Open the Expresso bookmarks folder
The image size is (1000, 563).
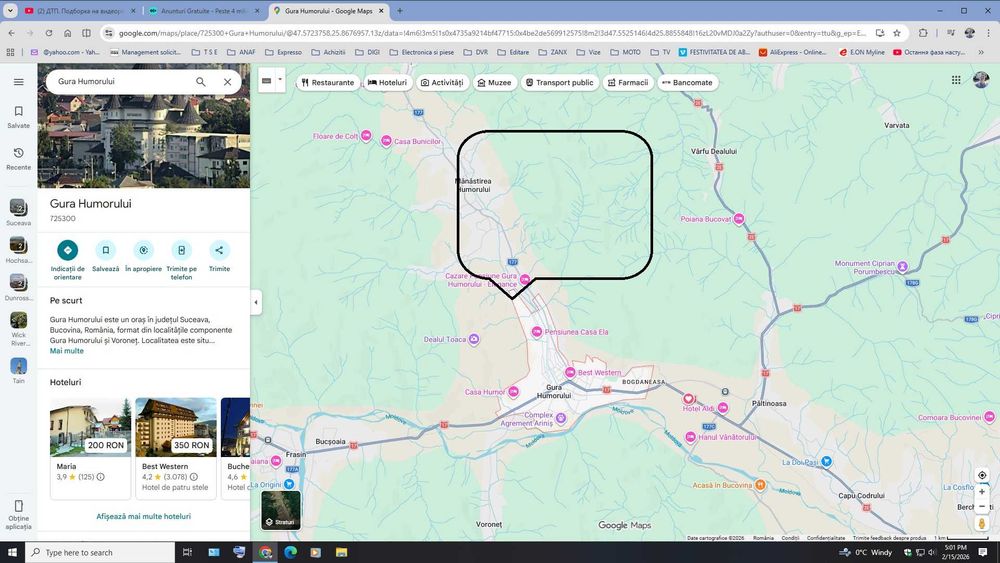click(283, 52)
